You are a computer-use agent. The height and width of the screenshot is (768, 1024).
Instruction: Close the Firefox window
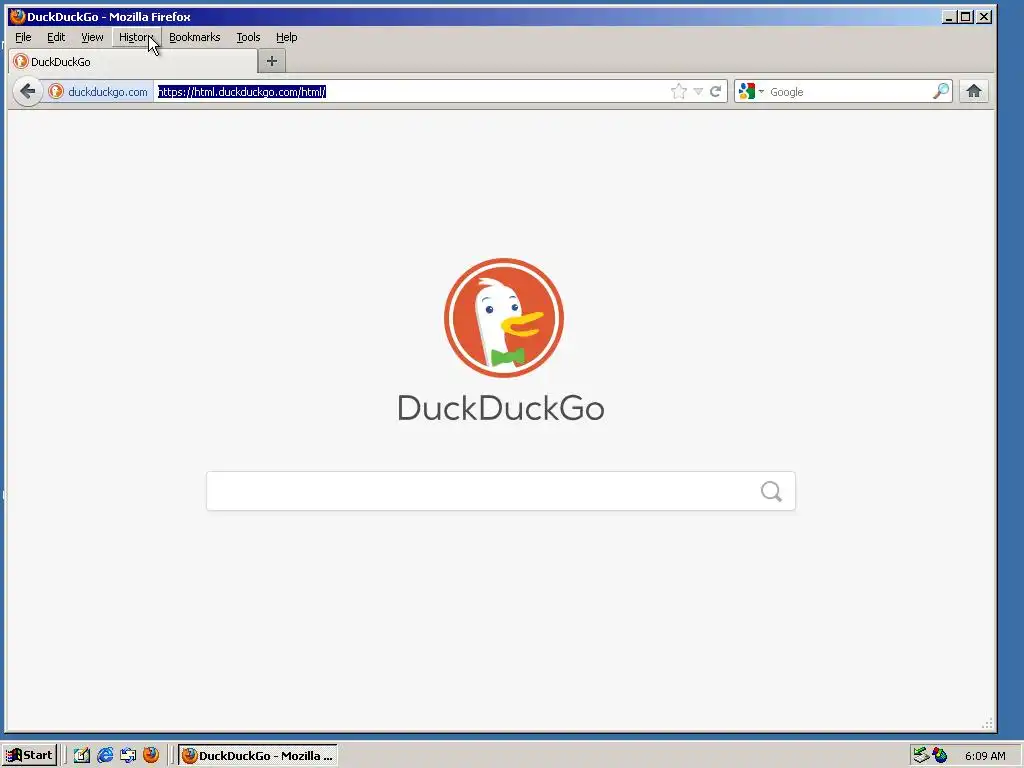pyautogui.click(x=984, y=17)
